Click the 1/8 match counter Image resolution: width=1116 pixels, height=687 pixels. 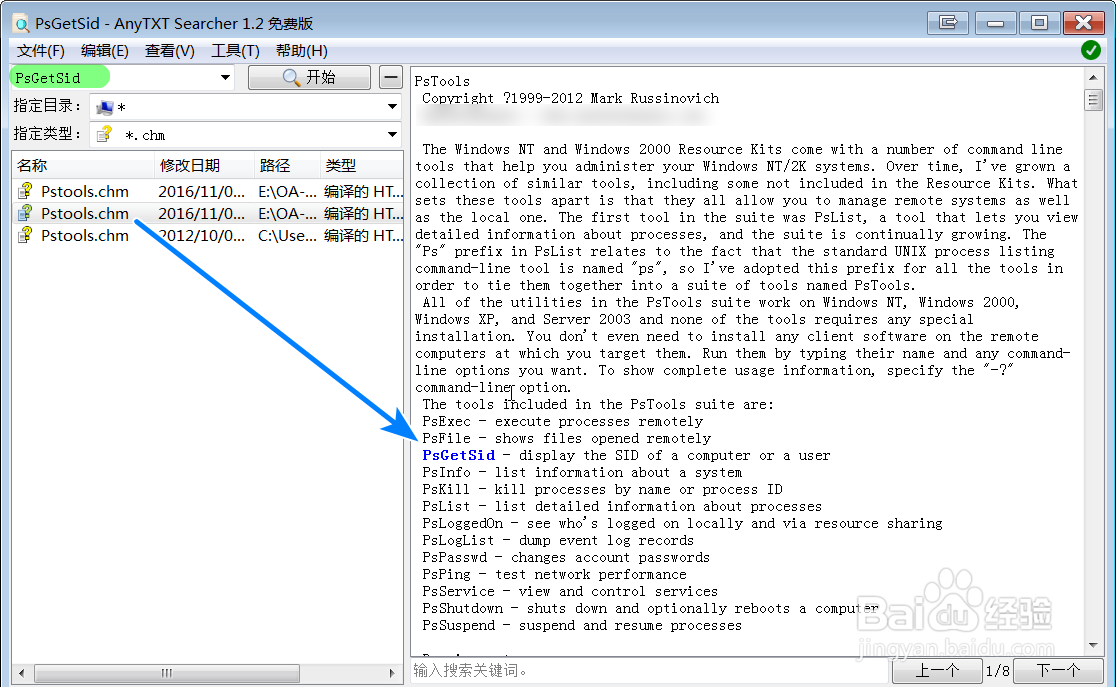(997, 671)
